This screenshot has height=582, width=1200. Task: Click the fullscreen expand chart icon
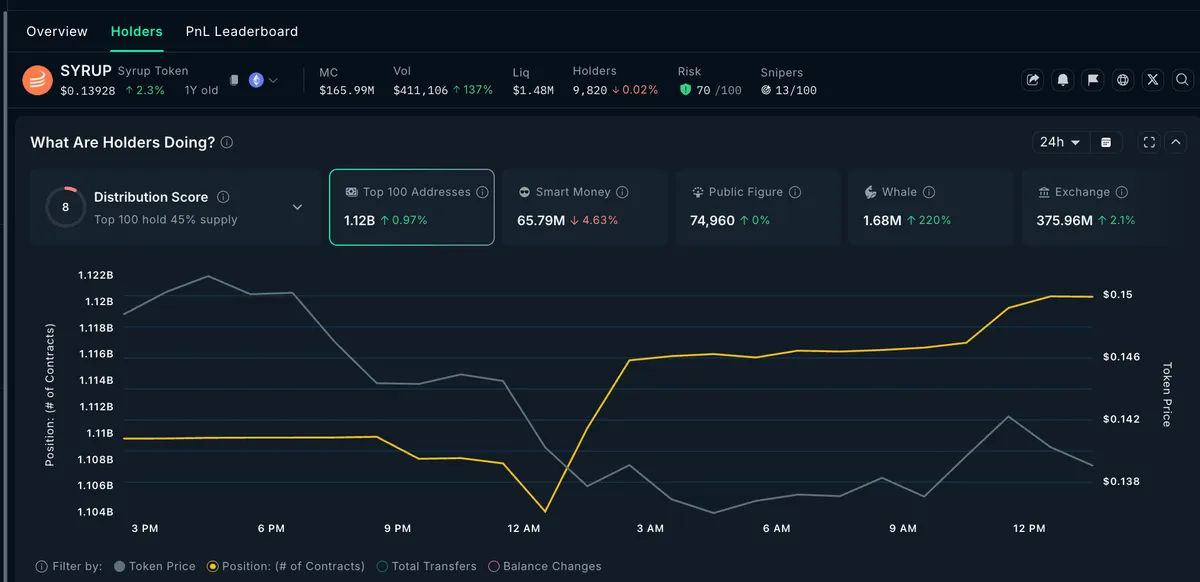(x=1149, y=143)
